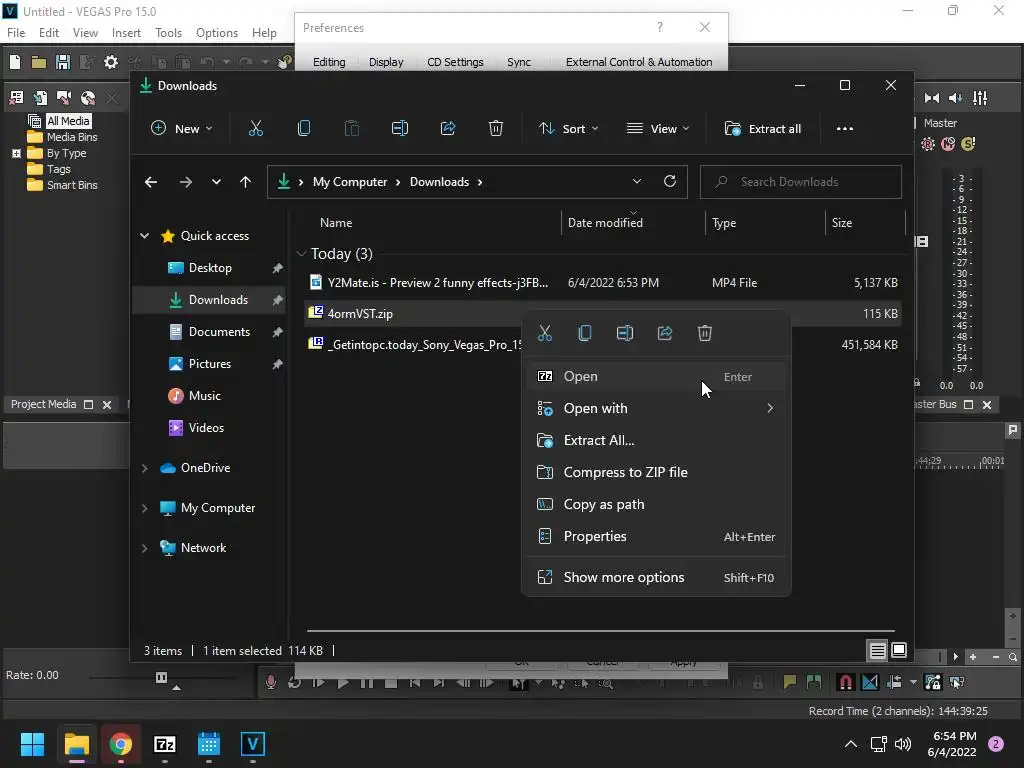
Task: Expand the Network tree node
Action: pyautogui.click(x=144, y=548)
